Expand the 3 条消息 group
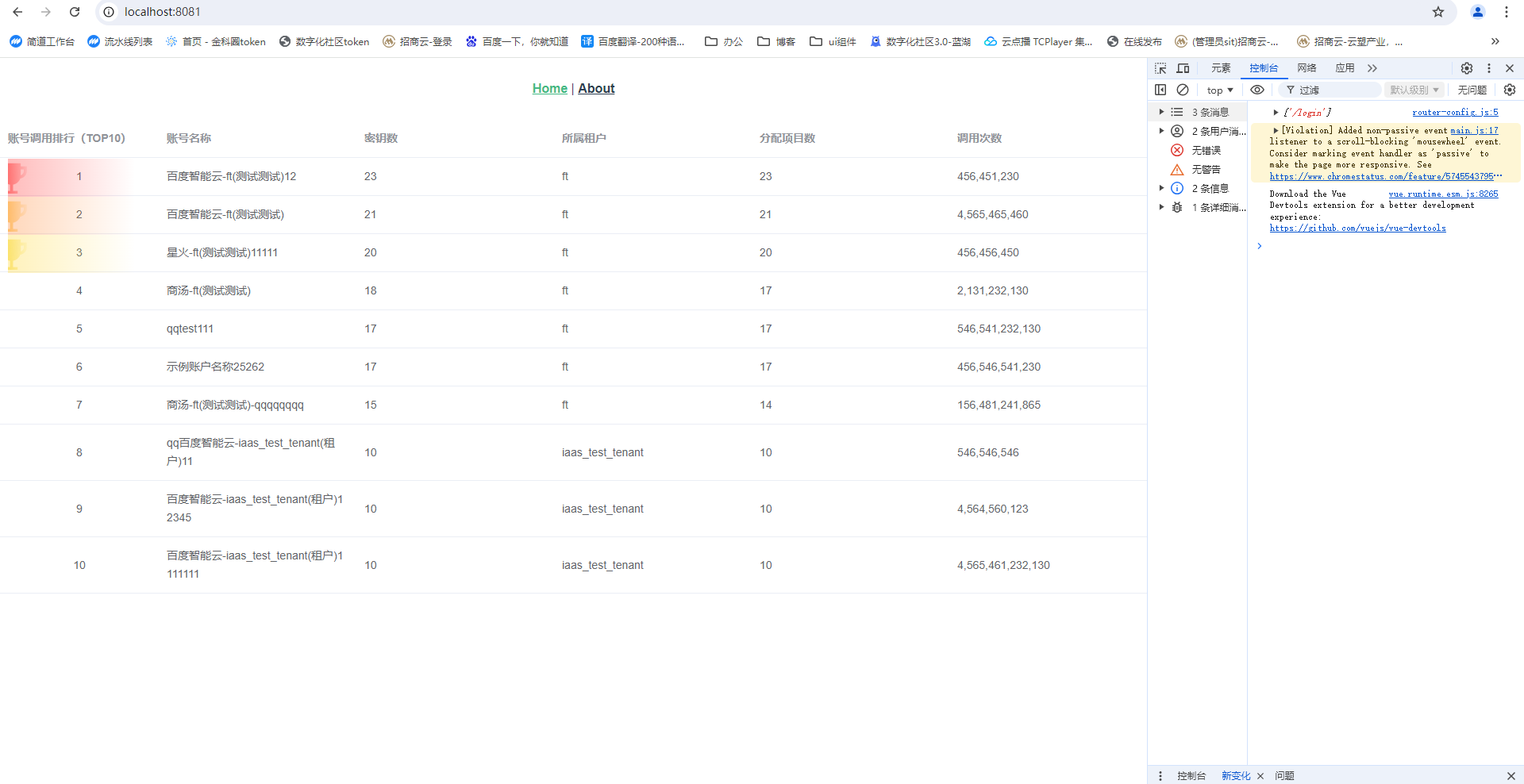This screenshot has width=1524, height=784. click(x=1161, y=112)
